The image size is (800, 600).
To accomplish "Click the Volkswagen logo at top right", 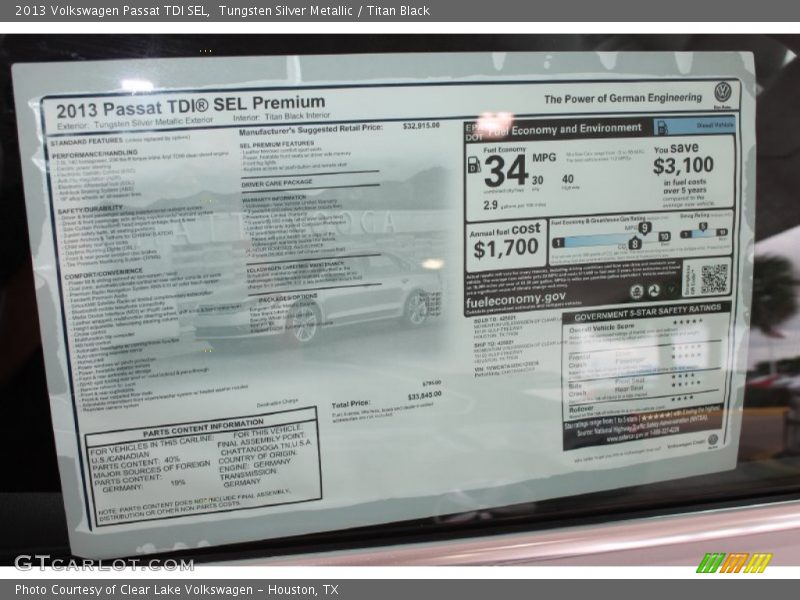I will point(722,93).
